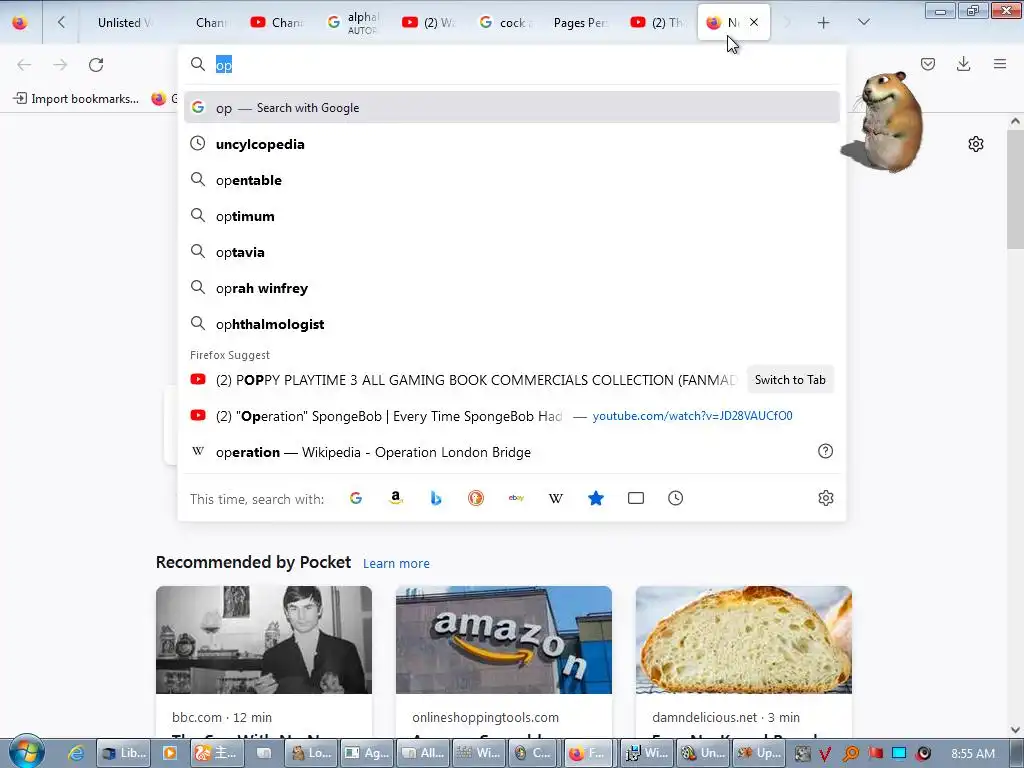Open bbc.com Pocket story thumbnail
Viewport: 1024px width, 768px height.
264,640
